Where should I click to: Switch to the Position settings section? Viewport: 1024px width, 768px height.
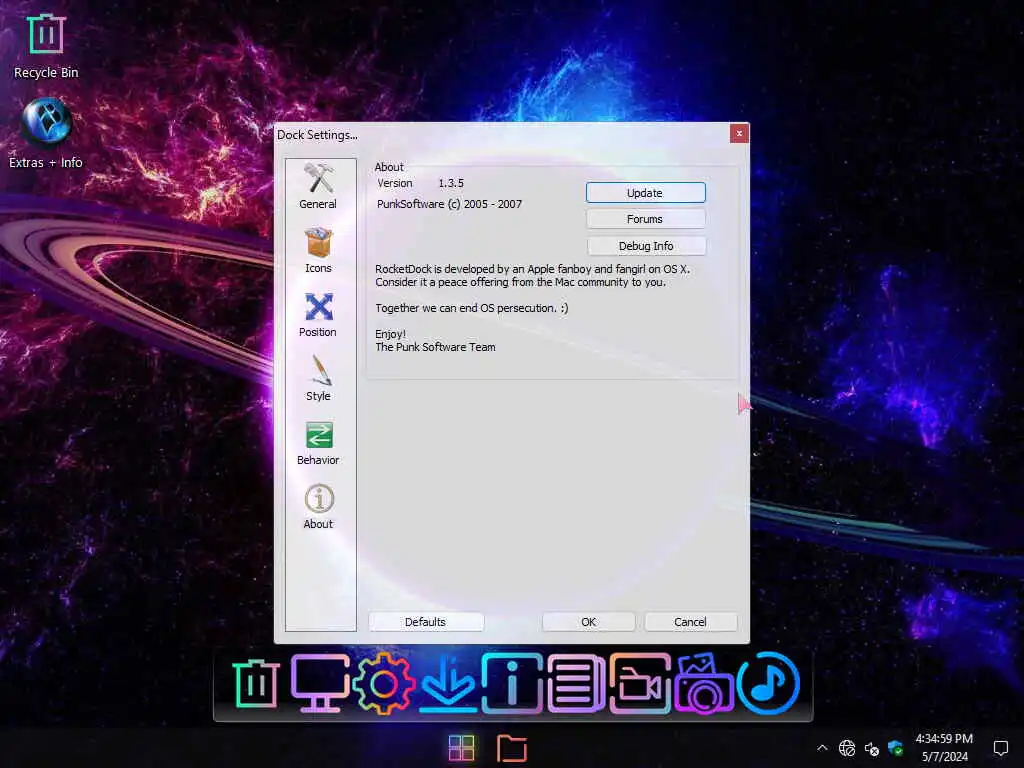pyautogui.click(x=318, y=315)
